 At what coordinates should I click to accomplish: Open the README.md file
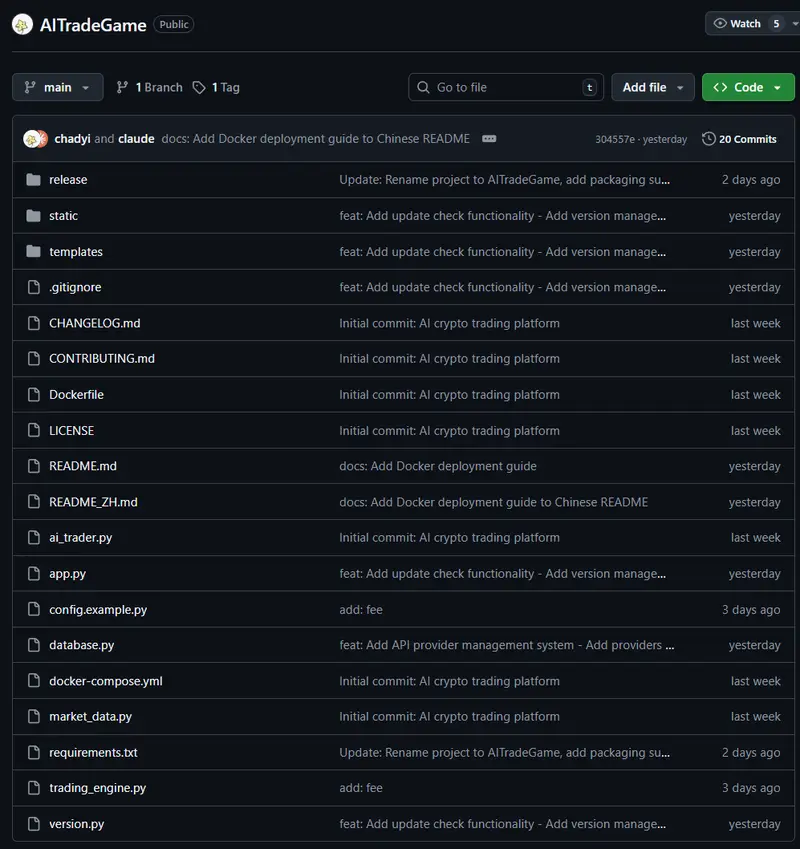[x=83, y=466]
